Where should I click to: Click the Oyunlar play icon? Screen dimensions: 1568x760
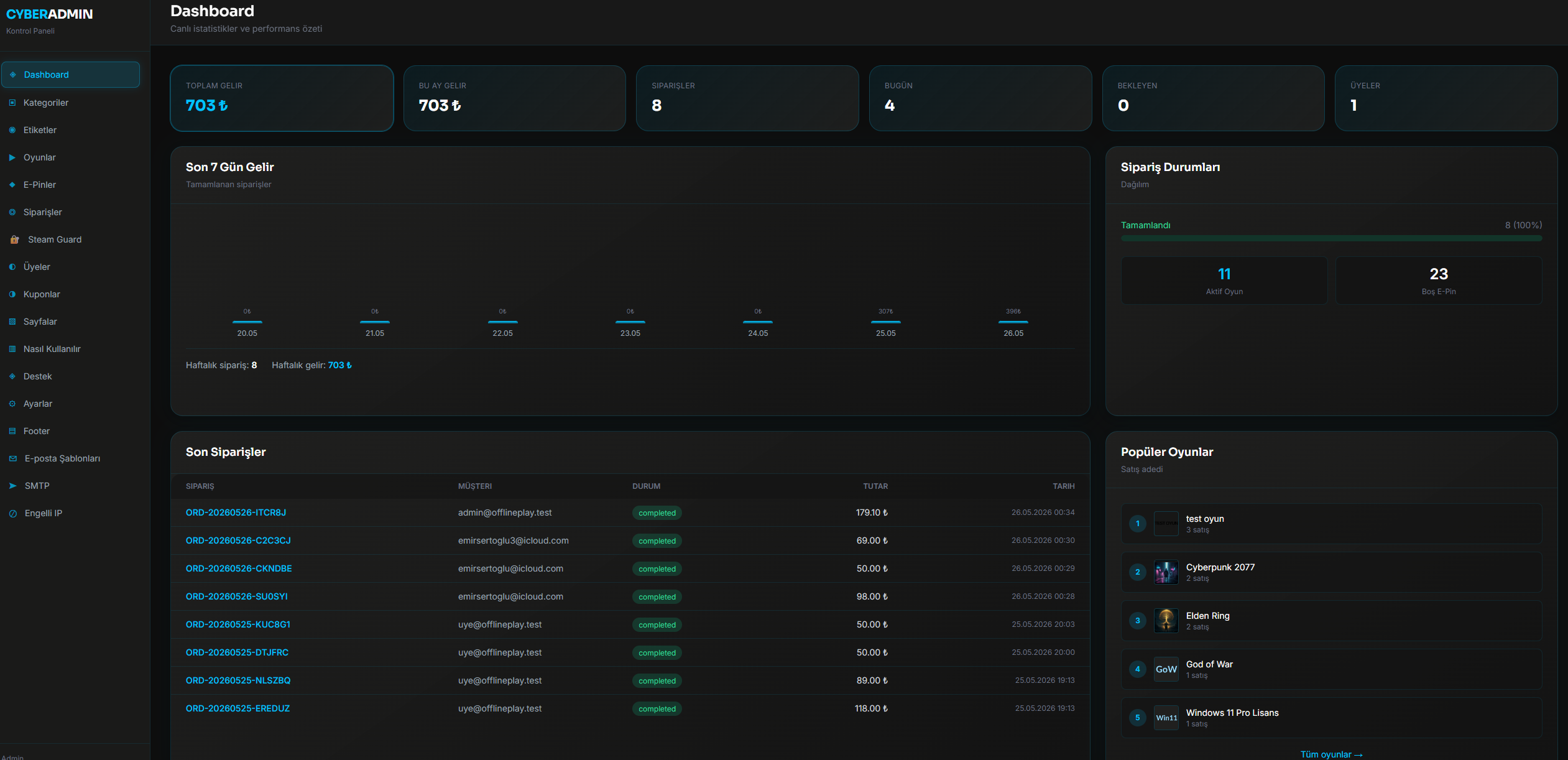(x=12, y=157)
